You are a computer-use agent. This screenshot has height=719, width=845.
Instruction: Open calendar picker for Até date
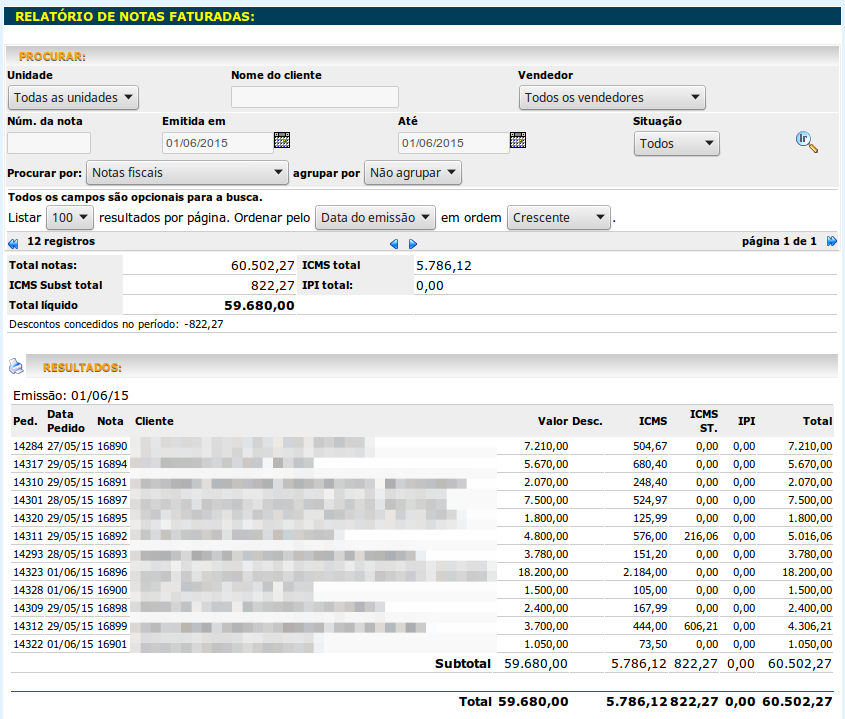[x=517, y=141]
